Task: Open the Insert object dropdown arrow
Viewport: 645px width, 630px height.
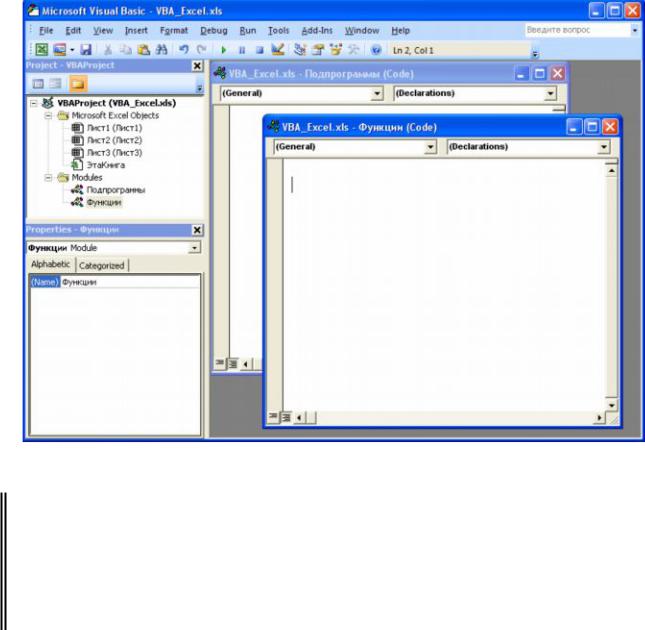Action: [72, 50]
